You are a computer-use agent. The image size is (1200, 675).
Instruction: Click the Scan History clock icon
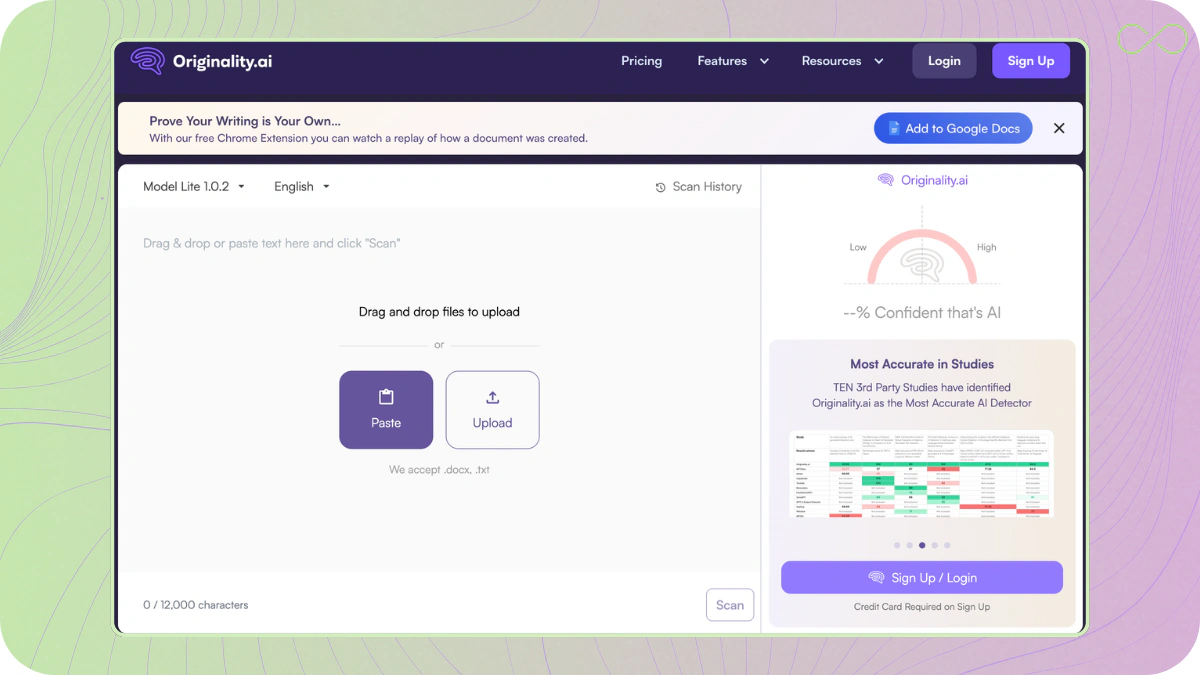tap(660, 187)
